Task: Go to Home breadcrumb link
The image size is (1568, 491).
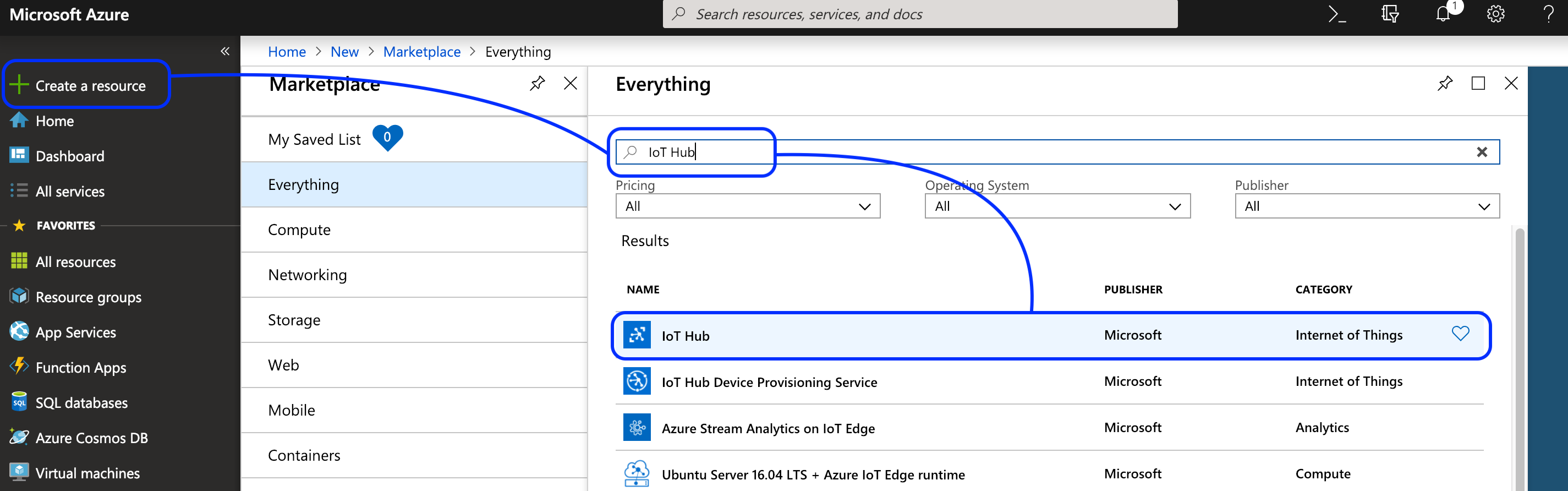Action: click(x=287, y=52)
